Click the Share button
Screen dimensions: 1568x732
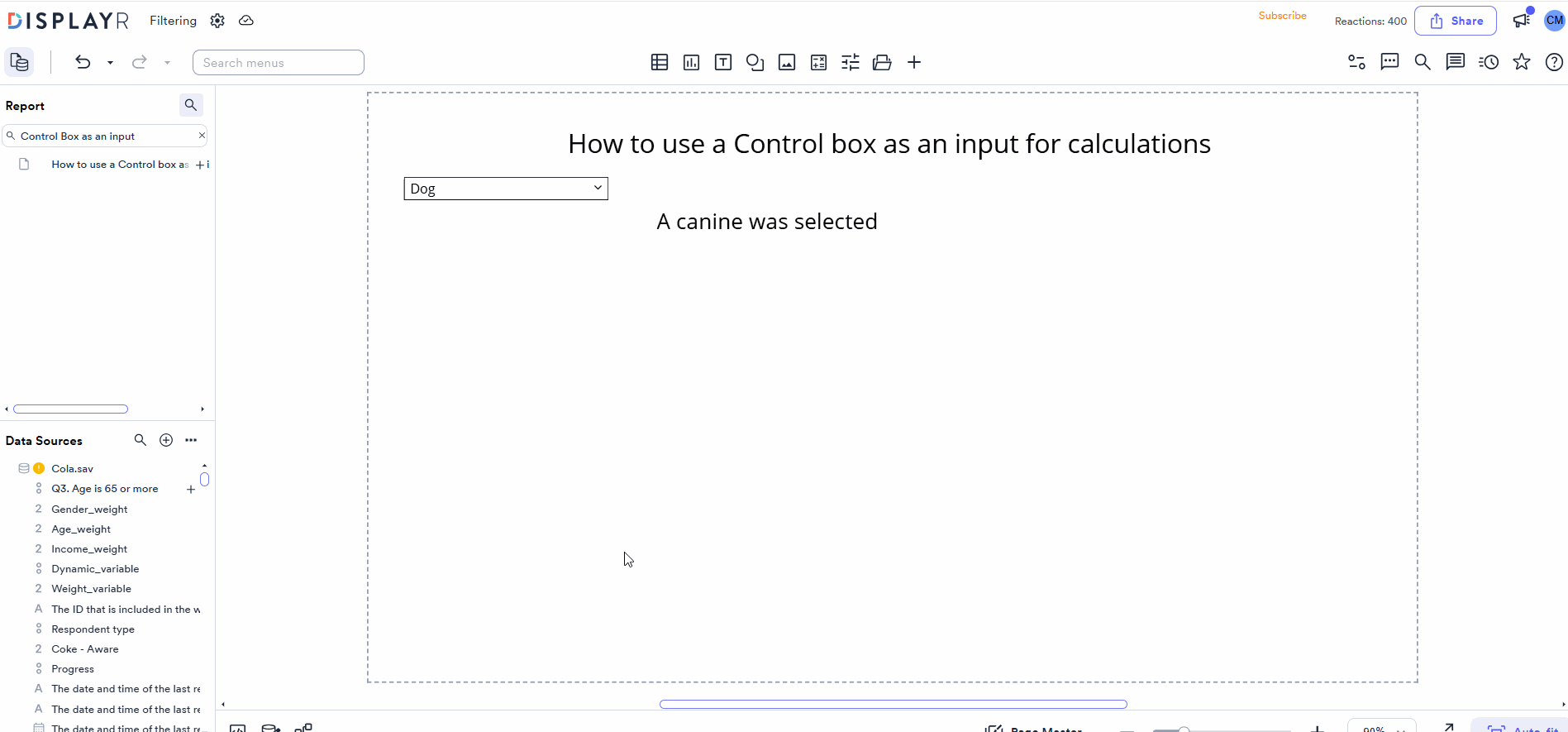coord(1456,21)
